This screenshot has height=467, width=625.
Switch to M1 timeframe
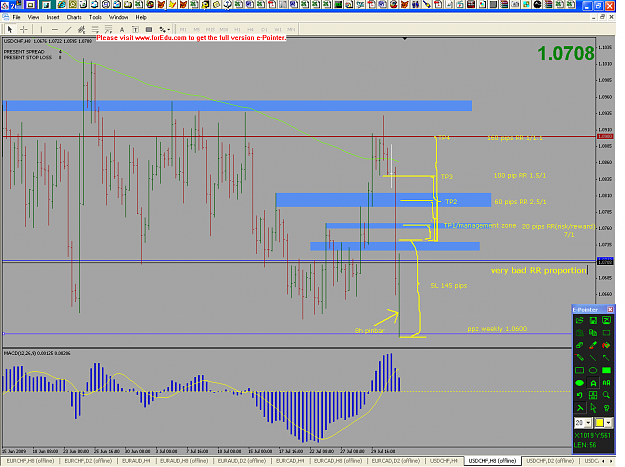click(x=183, y=29)
